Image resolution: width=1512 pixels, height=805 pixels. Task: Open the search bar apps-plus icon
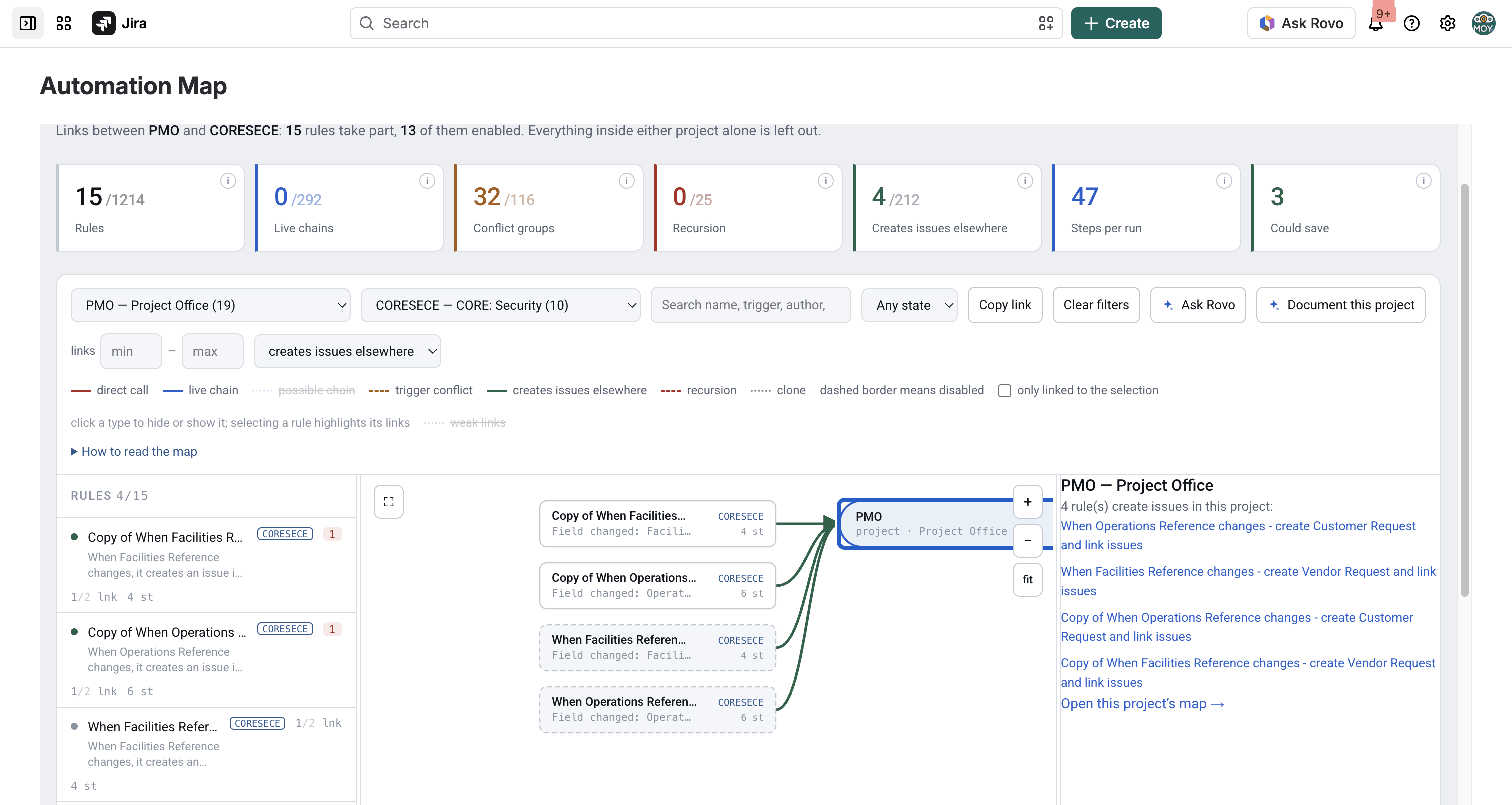(x=1046, y=23)
